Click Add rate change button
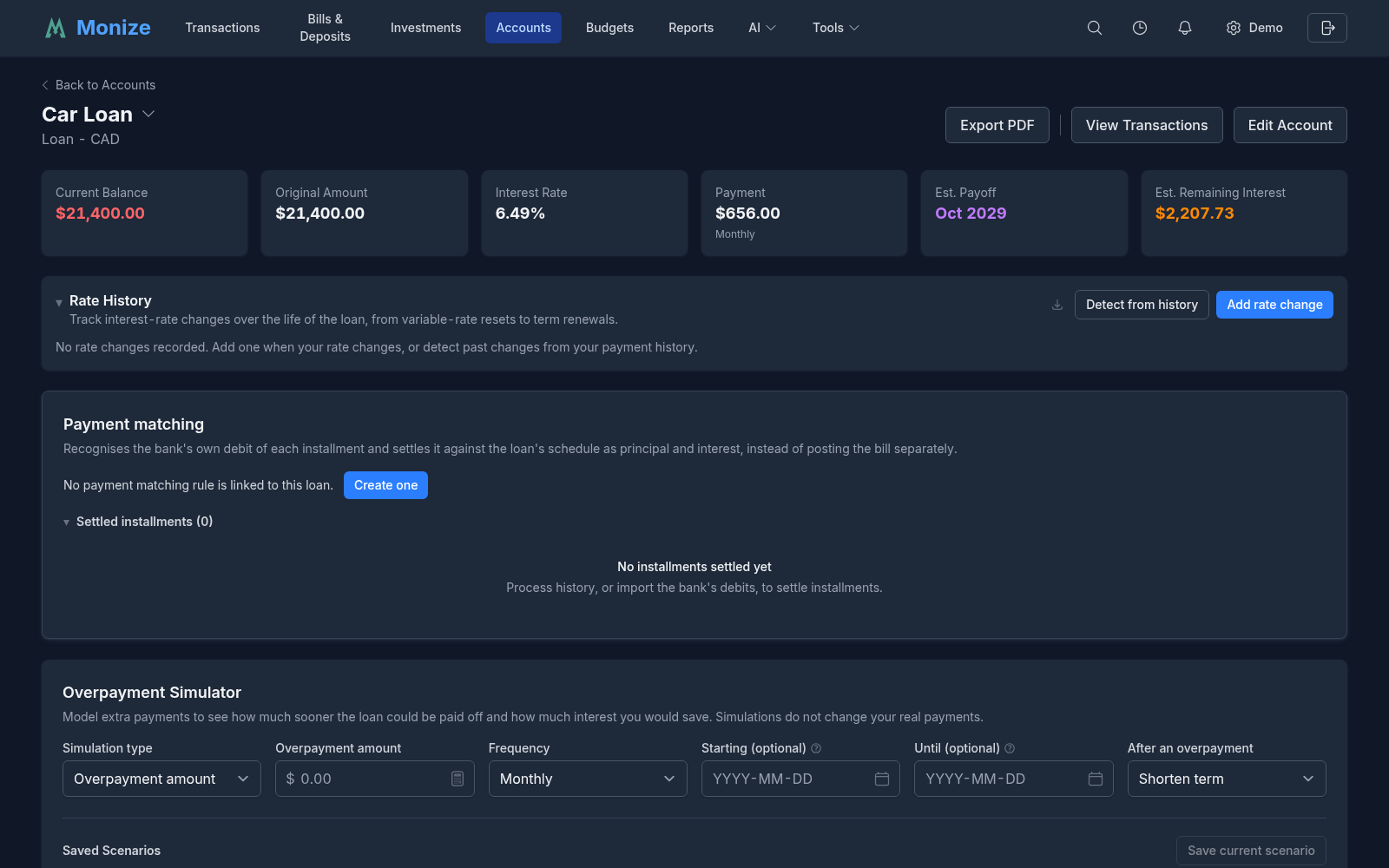1389x868 pixels. pyautogui.click(x=1274, y=305)
